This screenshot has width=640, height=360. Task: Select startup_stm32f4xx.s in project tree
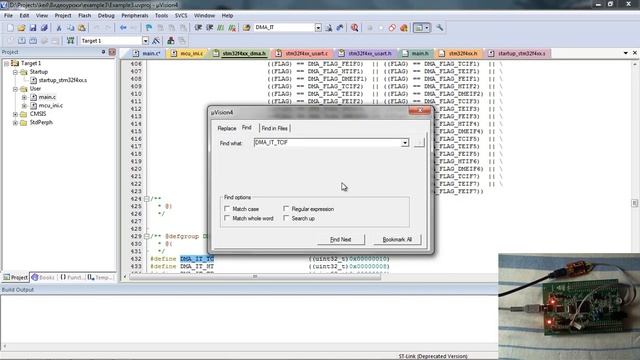(x=62, y=80)
